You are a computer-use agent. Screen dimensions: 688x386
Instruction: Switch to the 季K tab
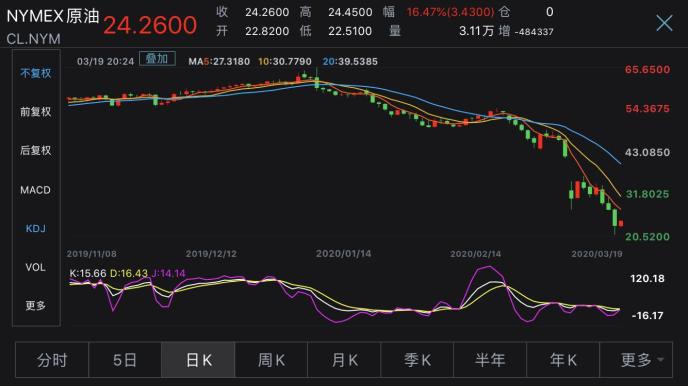(417, 360)
